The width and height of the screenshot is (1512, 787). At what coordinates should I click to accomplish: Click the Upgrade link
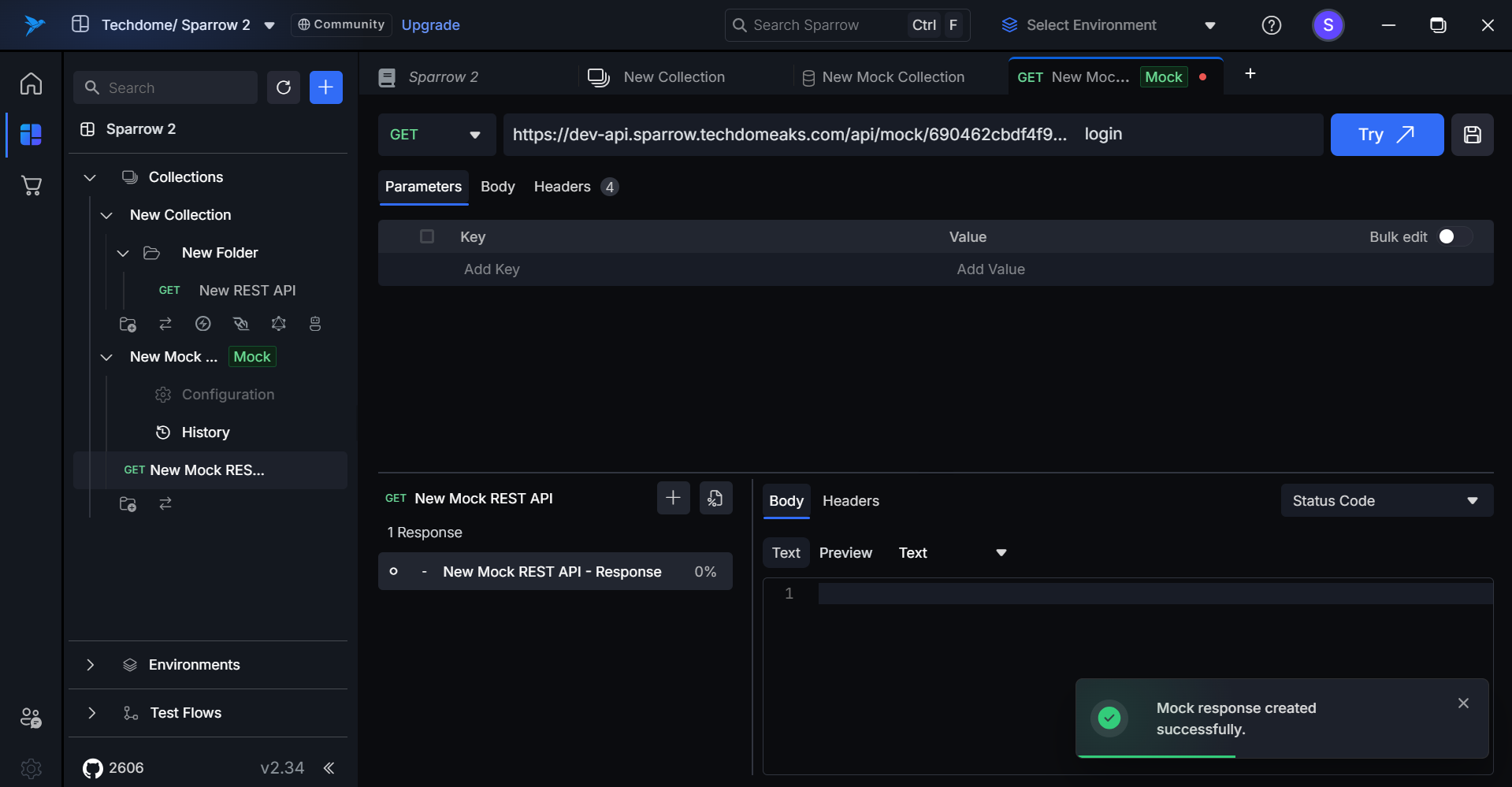click(x=430, y=25)
